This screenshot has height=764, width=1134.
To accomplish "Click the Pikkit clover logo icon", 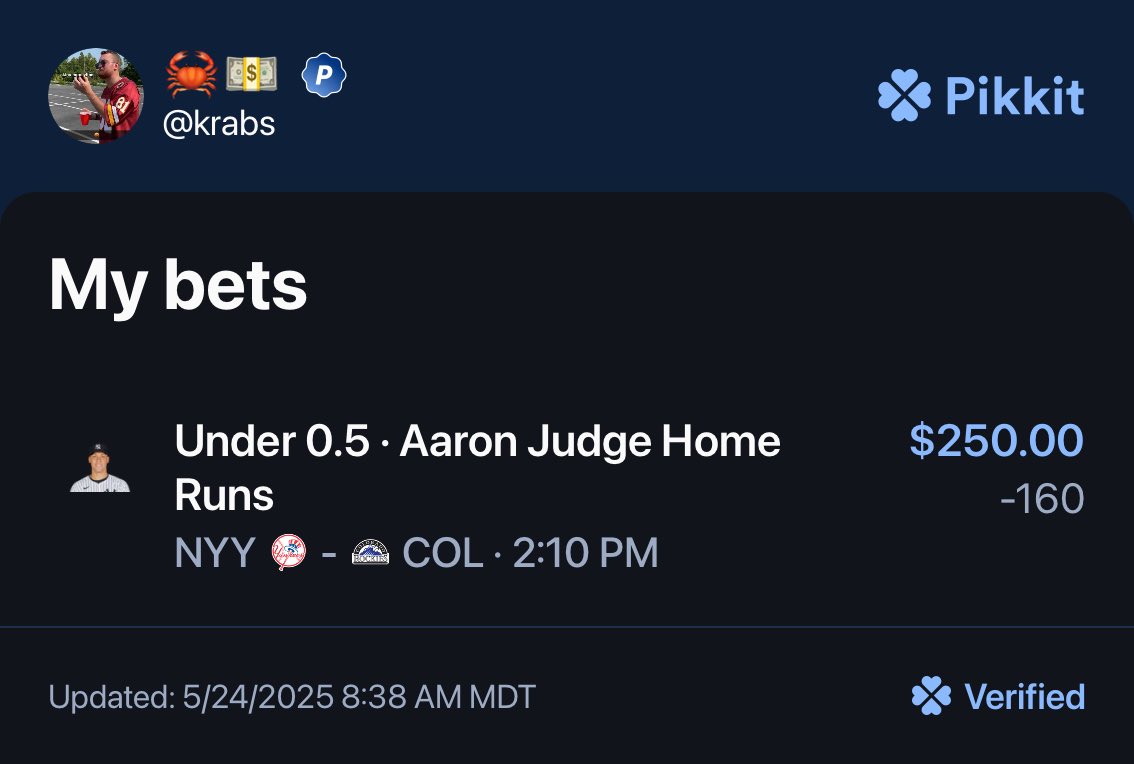I will pyautogui.click(x=904, y=97).
